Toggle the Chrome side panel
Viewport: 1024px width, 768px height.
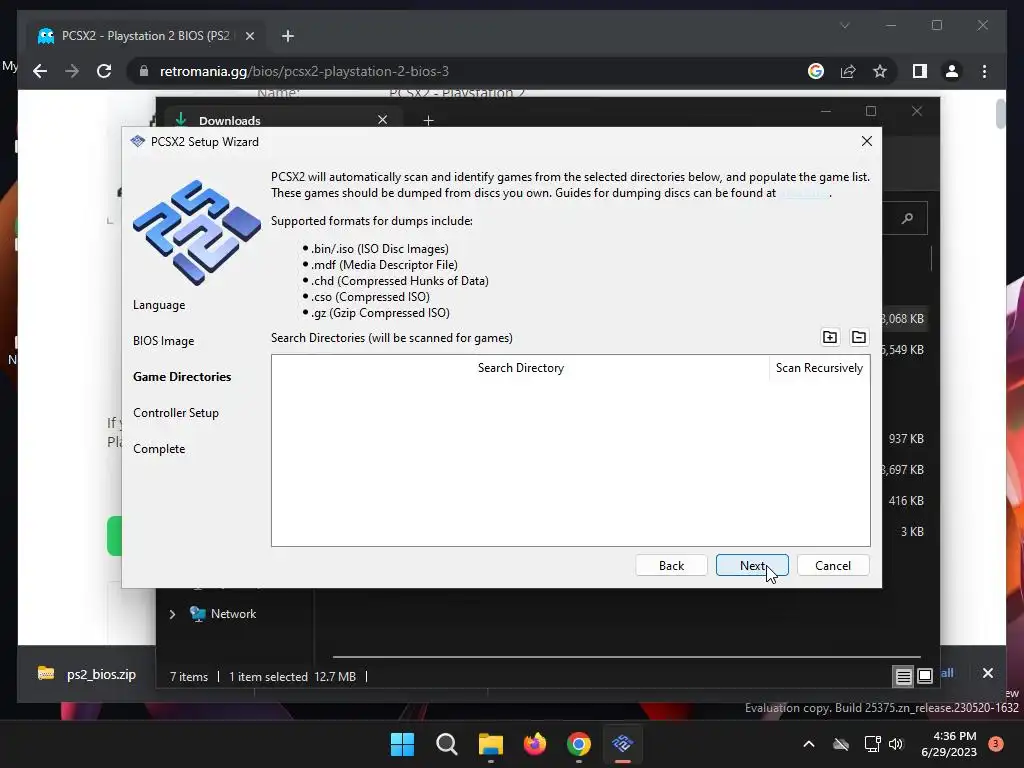[x=920, y=71]
